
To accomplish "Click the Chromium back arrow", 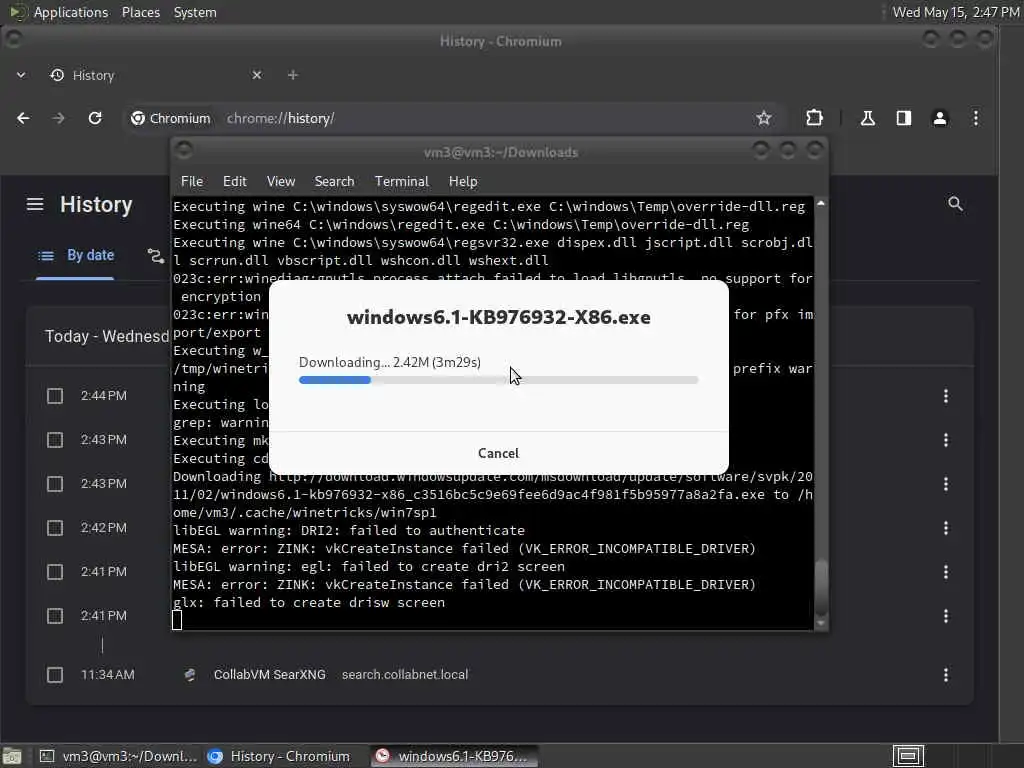I will coord(24,118).
